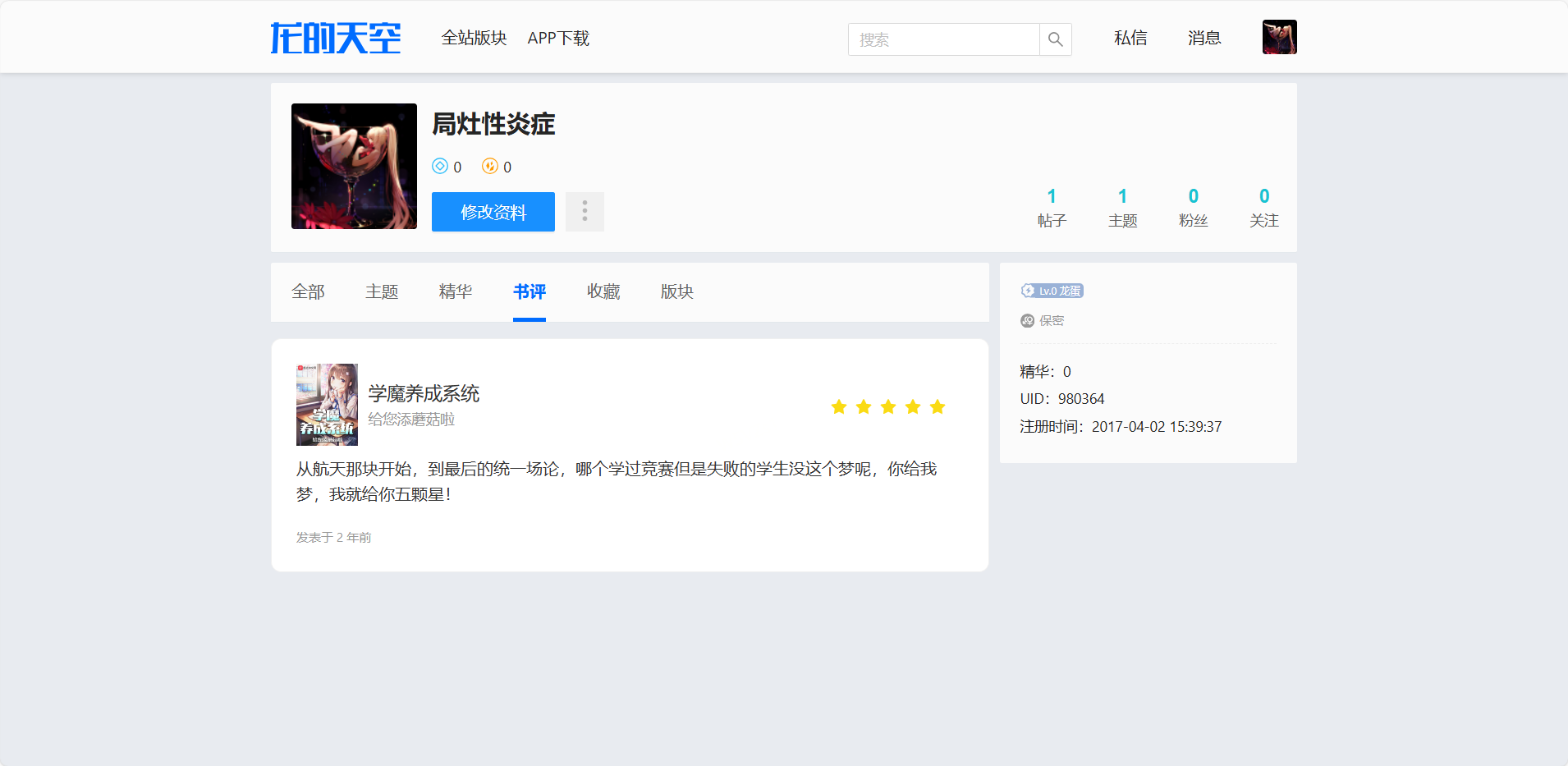The height and width of the screenshot is (766, 1568).
Task: Click the review text starting 从航天那块开始
Action: [617, 481]
